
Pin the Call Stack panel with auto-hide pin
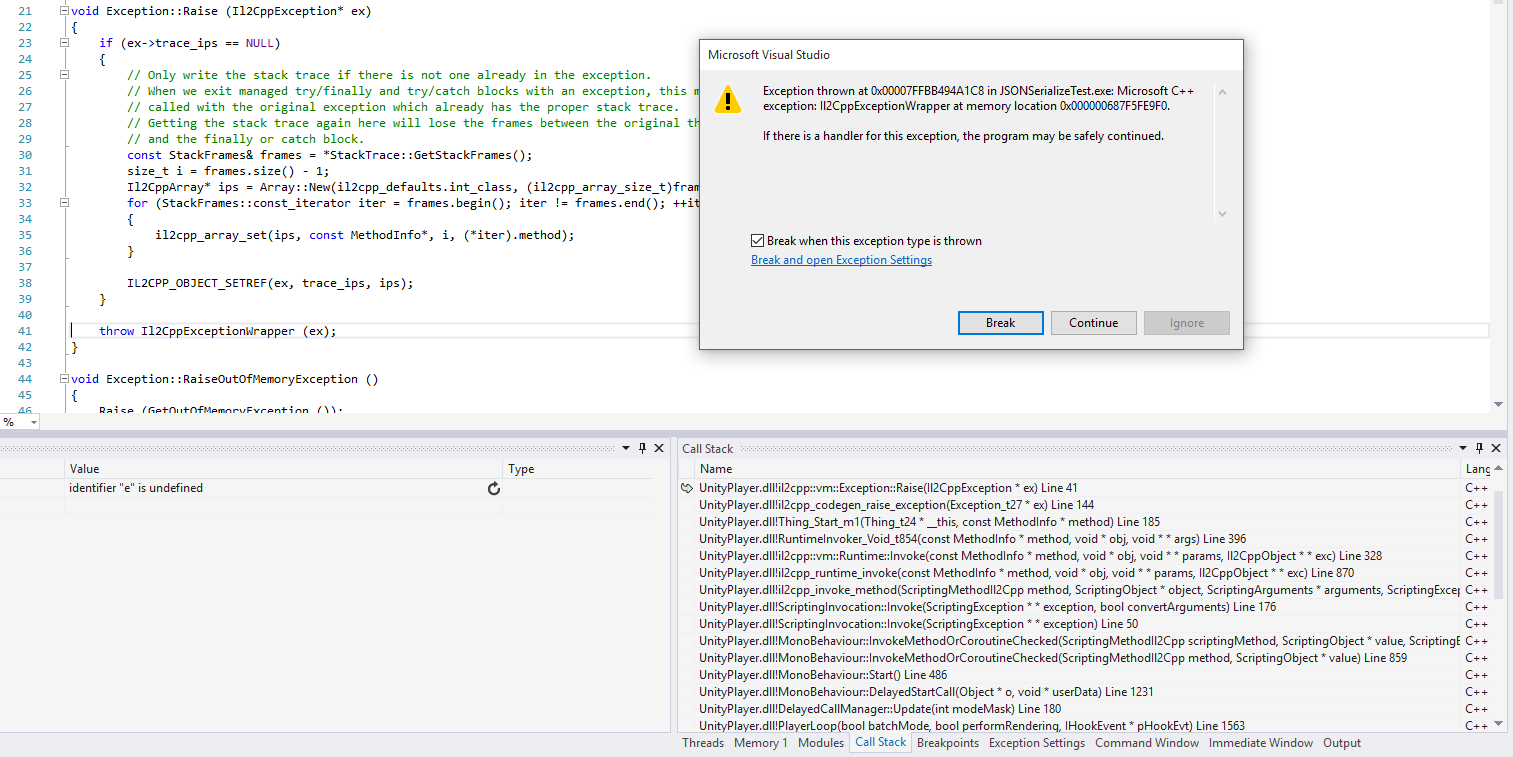click(x=1480, y=449)
